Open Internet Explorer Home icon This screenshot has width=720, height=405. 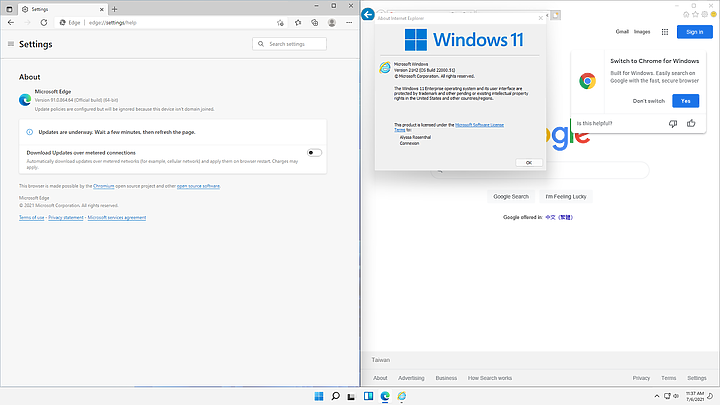[x=686, y=15]
